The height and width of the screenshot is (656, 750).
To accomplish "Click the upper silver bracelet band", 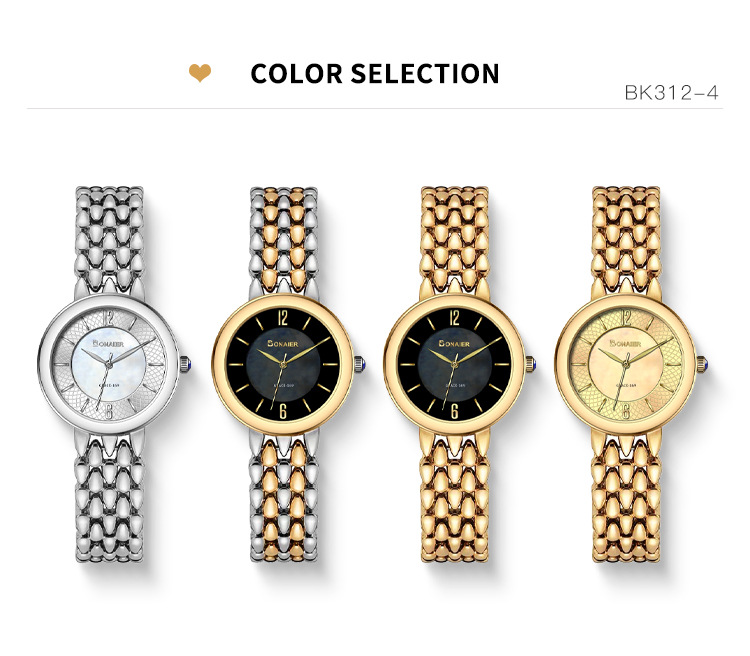I will (x=110, y=239).
